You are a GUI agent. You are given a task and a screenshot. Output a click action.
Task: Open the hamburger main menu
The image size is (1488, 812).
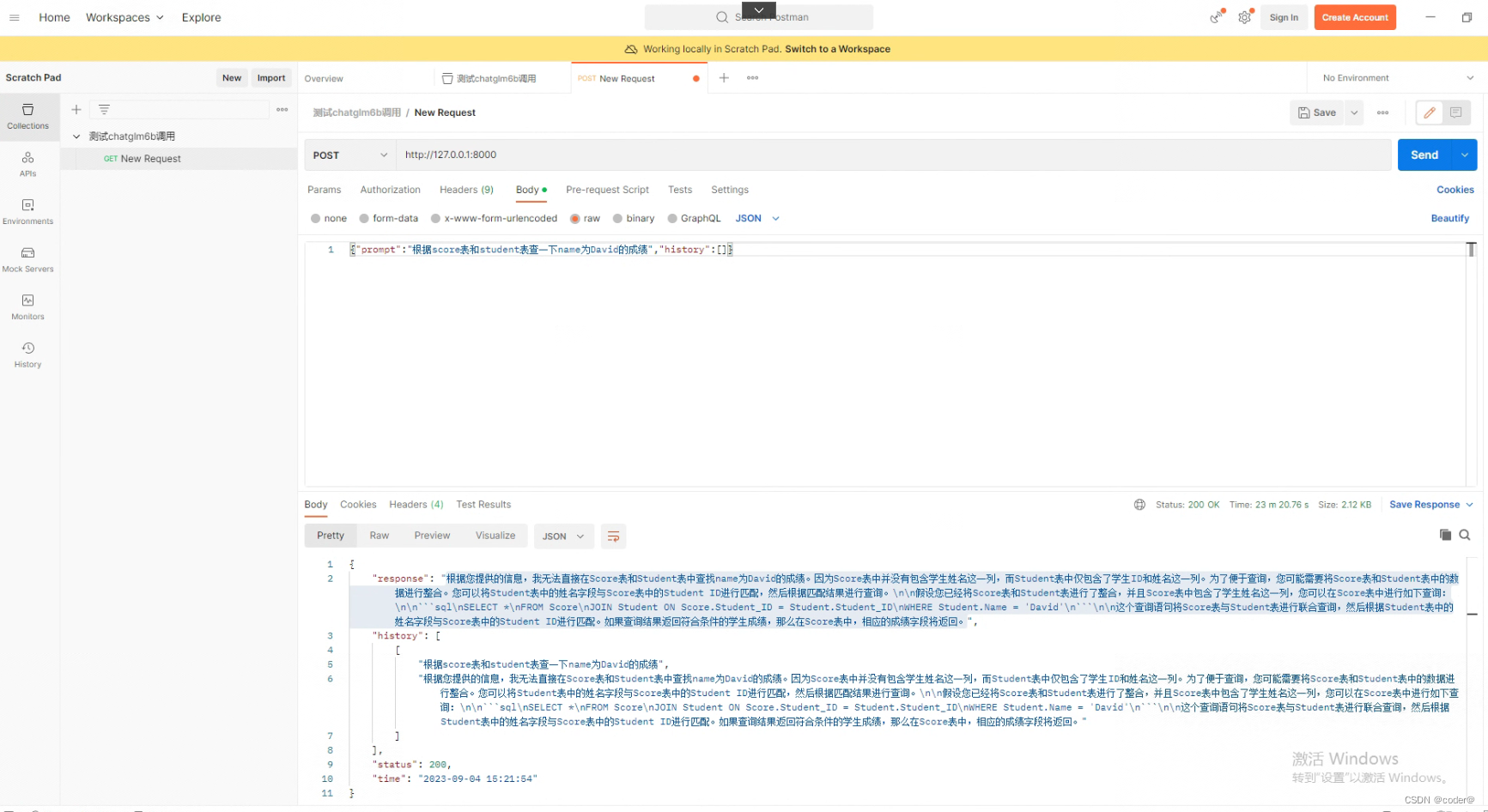pyautogui.click(x=14, y=17)
